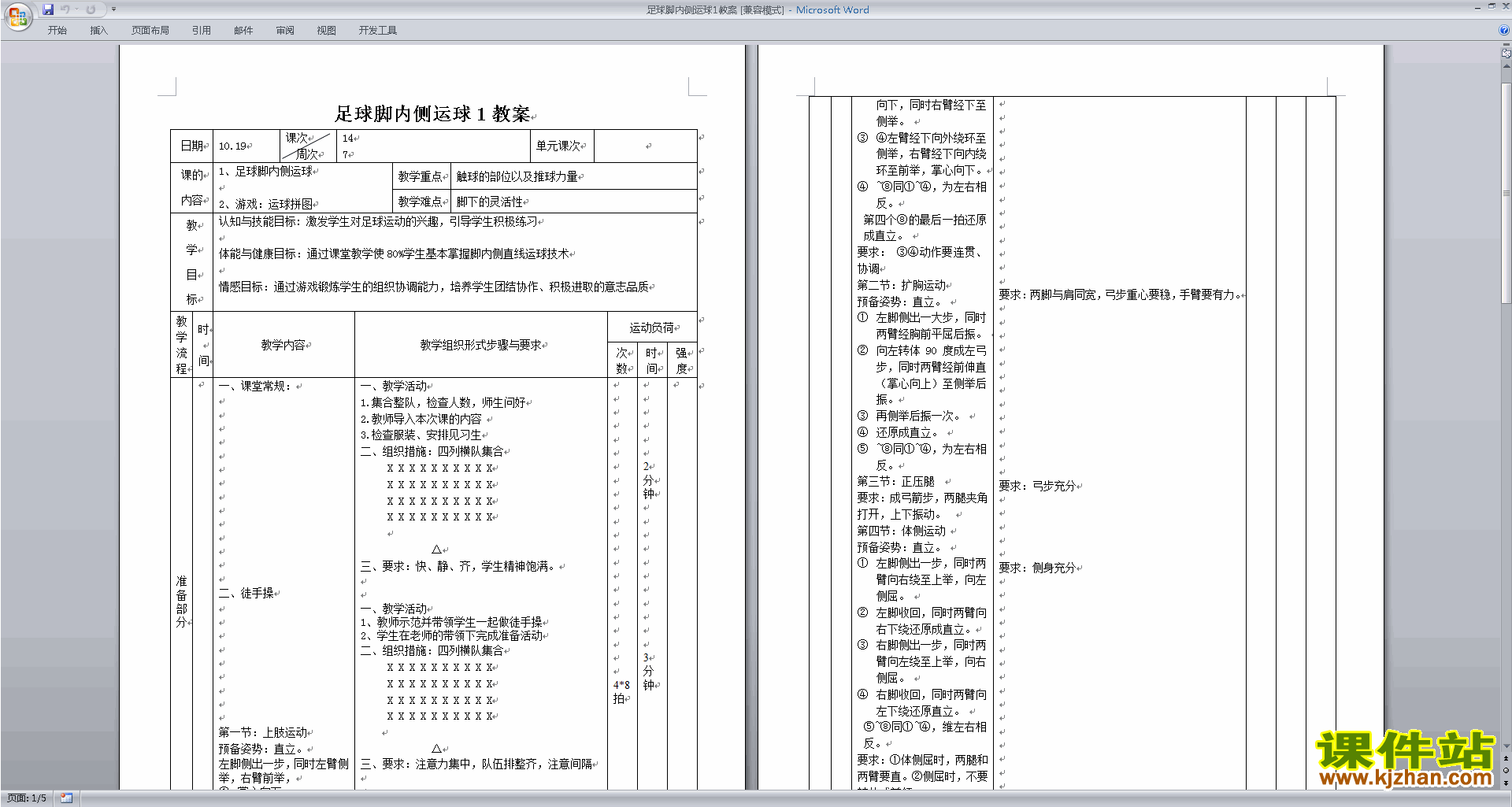Click the 日期 label cell
This screenshot has width=1512, height=807.
(x=191, y=146)
